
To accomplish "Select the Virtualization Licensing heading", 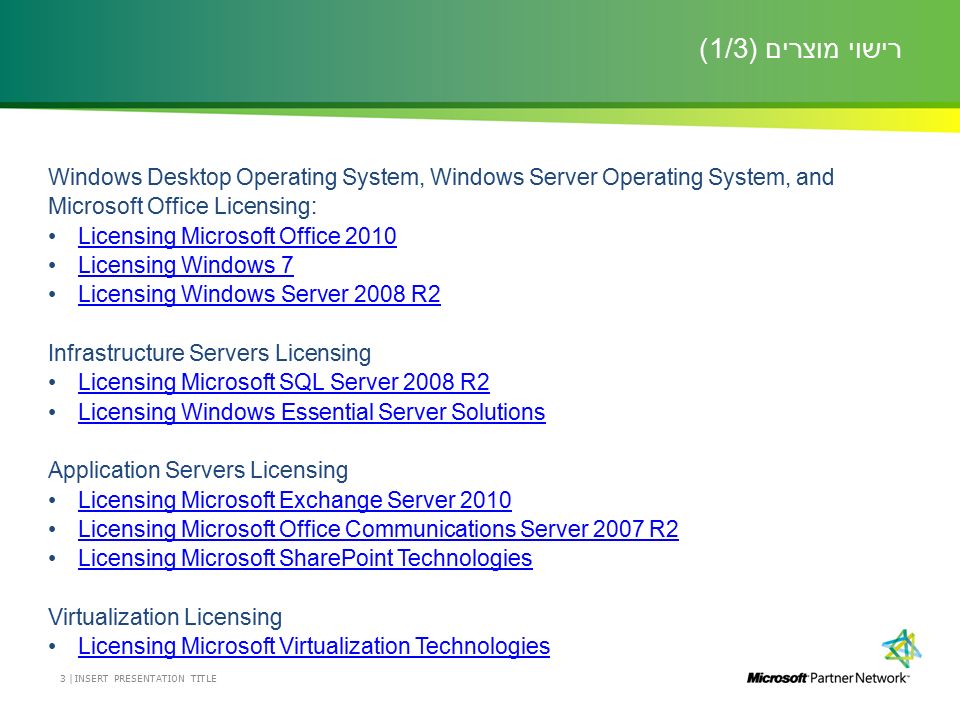I will click(165, 617).
